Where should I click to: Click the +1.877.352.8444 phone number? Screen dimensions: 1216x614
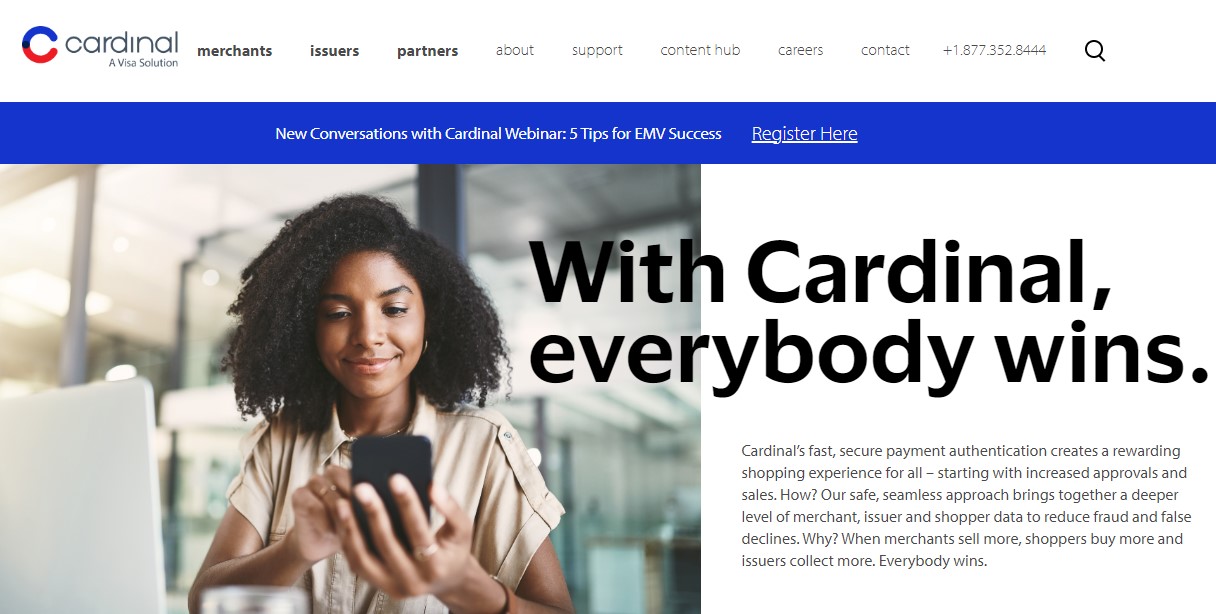pos(994,50)
